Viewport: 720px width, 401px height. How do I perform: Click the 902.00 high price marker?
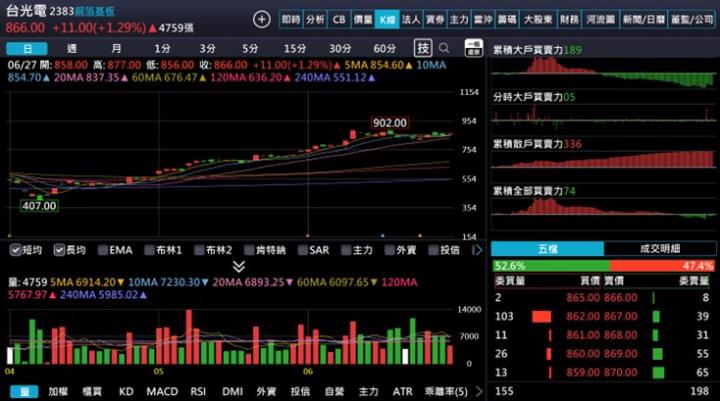pyautogui.click(x=389, y=123)
